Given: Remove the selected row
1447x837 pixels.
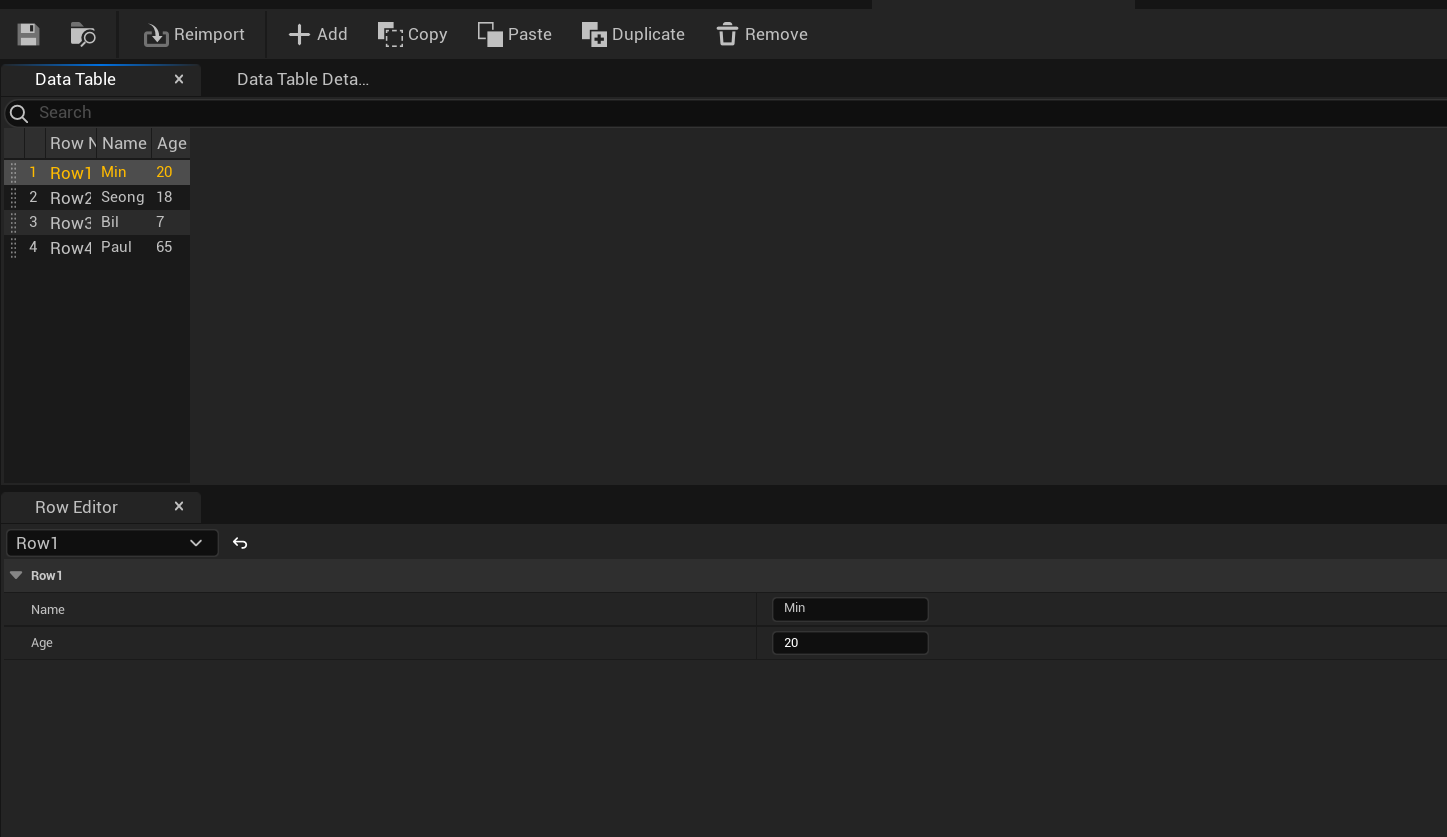Looking at the screenshot, I should (762, 35).
